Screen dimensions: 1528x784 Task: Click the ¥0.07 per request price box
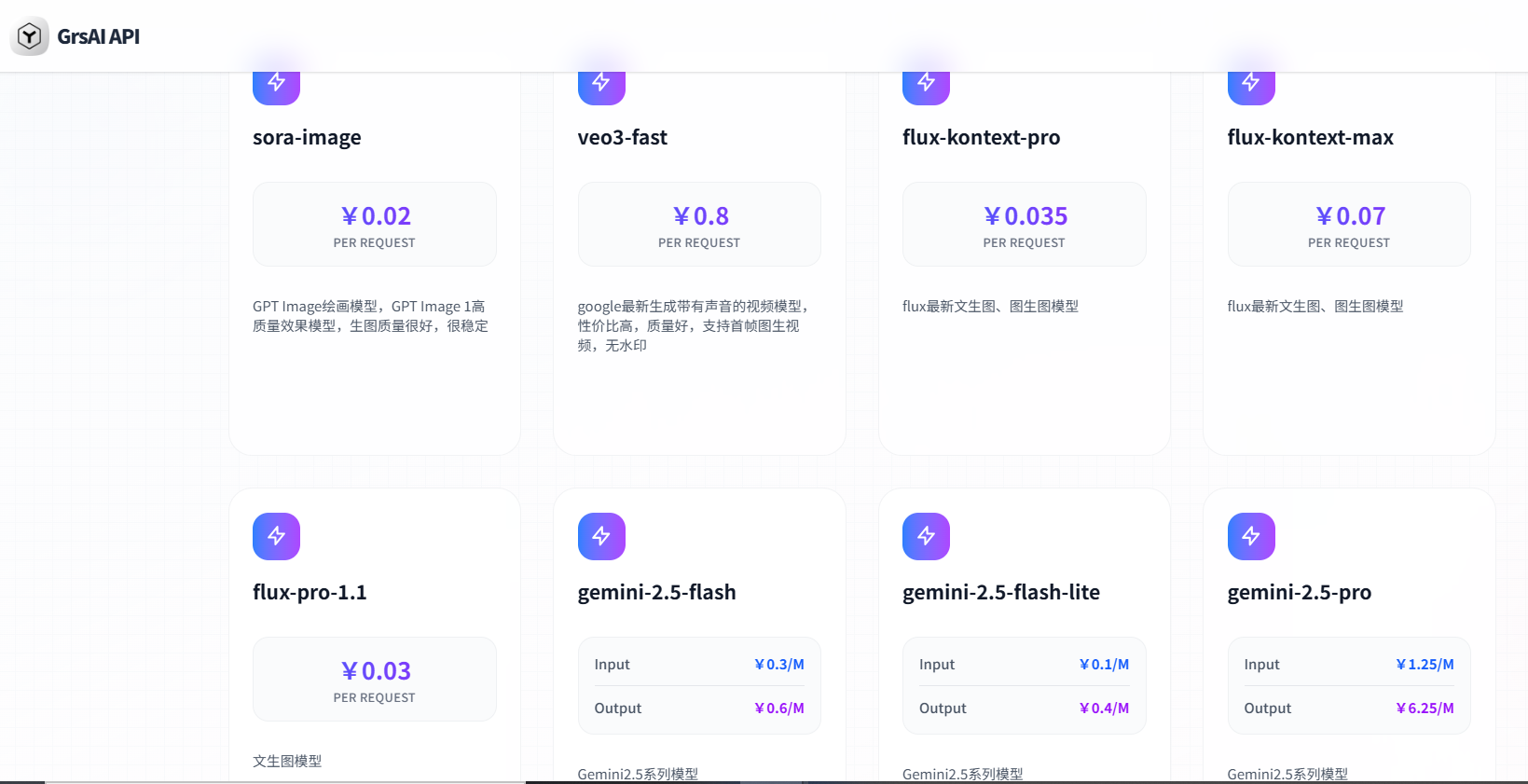(x=1348, y=225)
